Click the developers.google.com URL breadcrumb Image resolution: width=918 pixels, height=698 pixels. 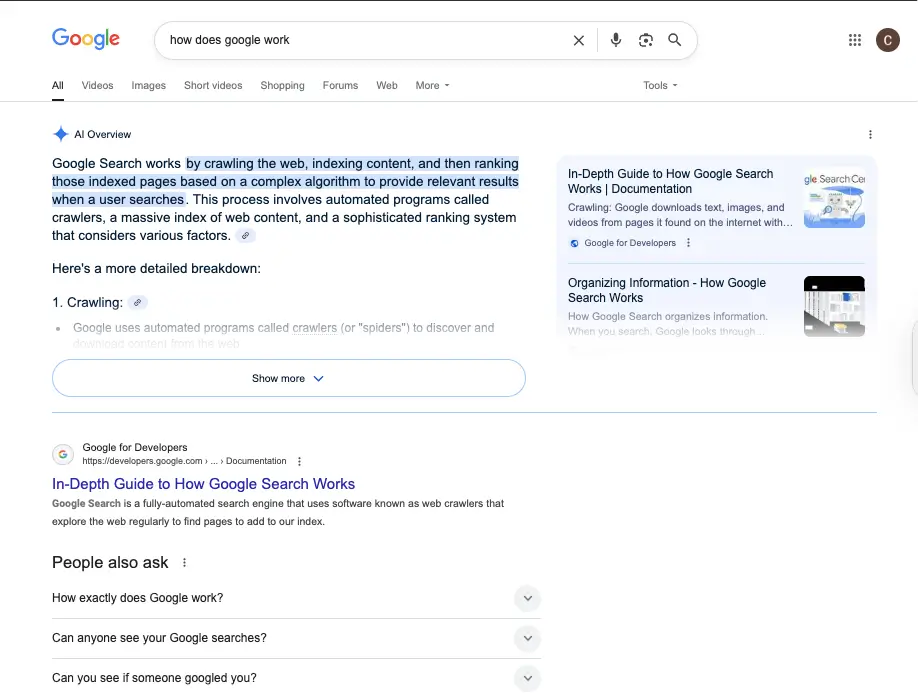184,461
